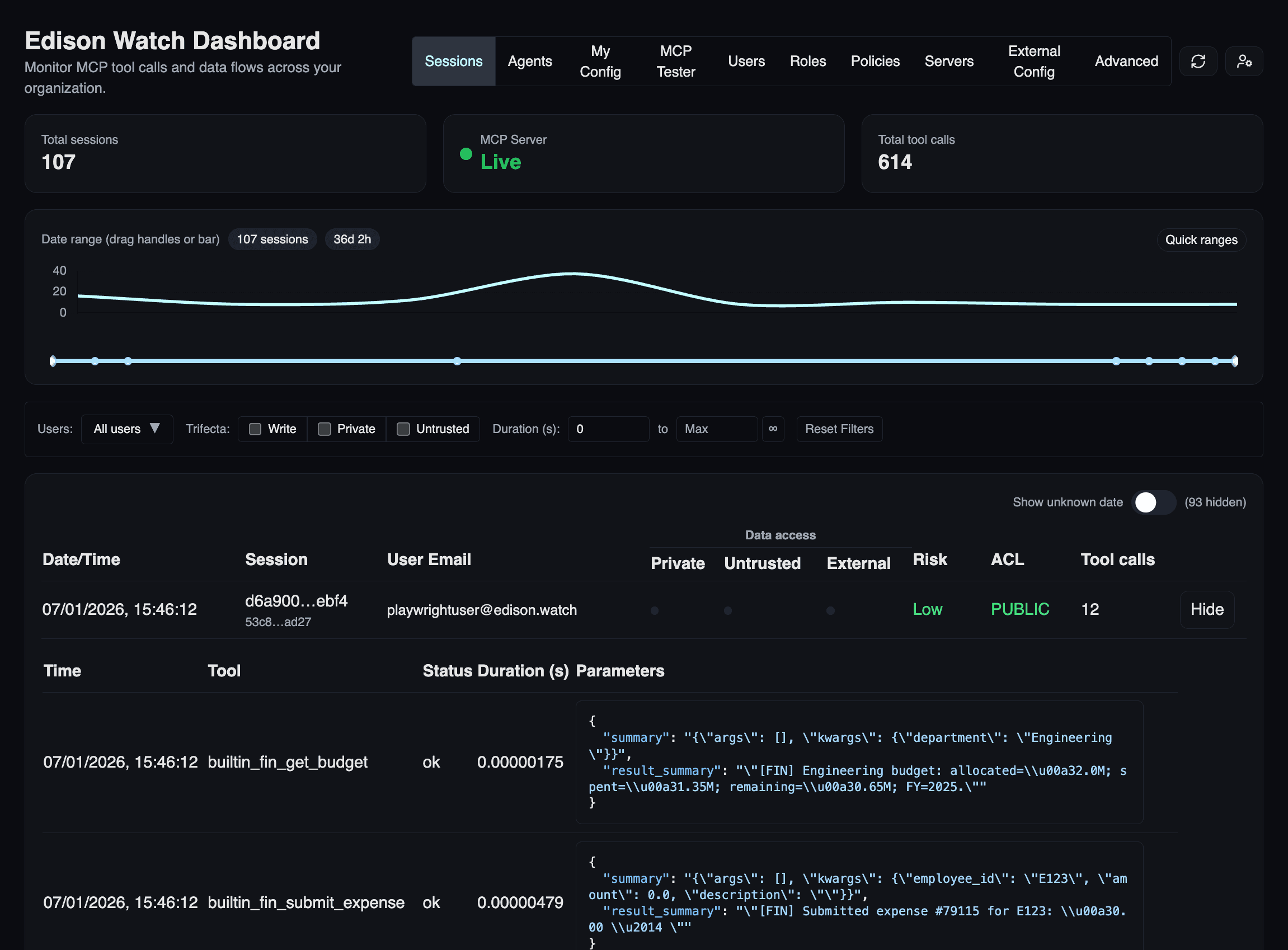1288x950 pixels.
Task: Click the green MCP Server live status dot
Action: pos(466,154)
